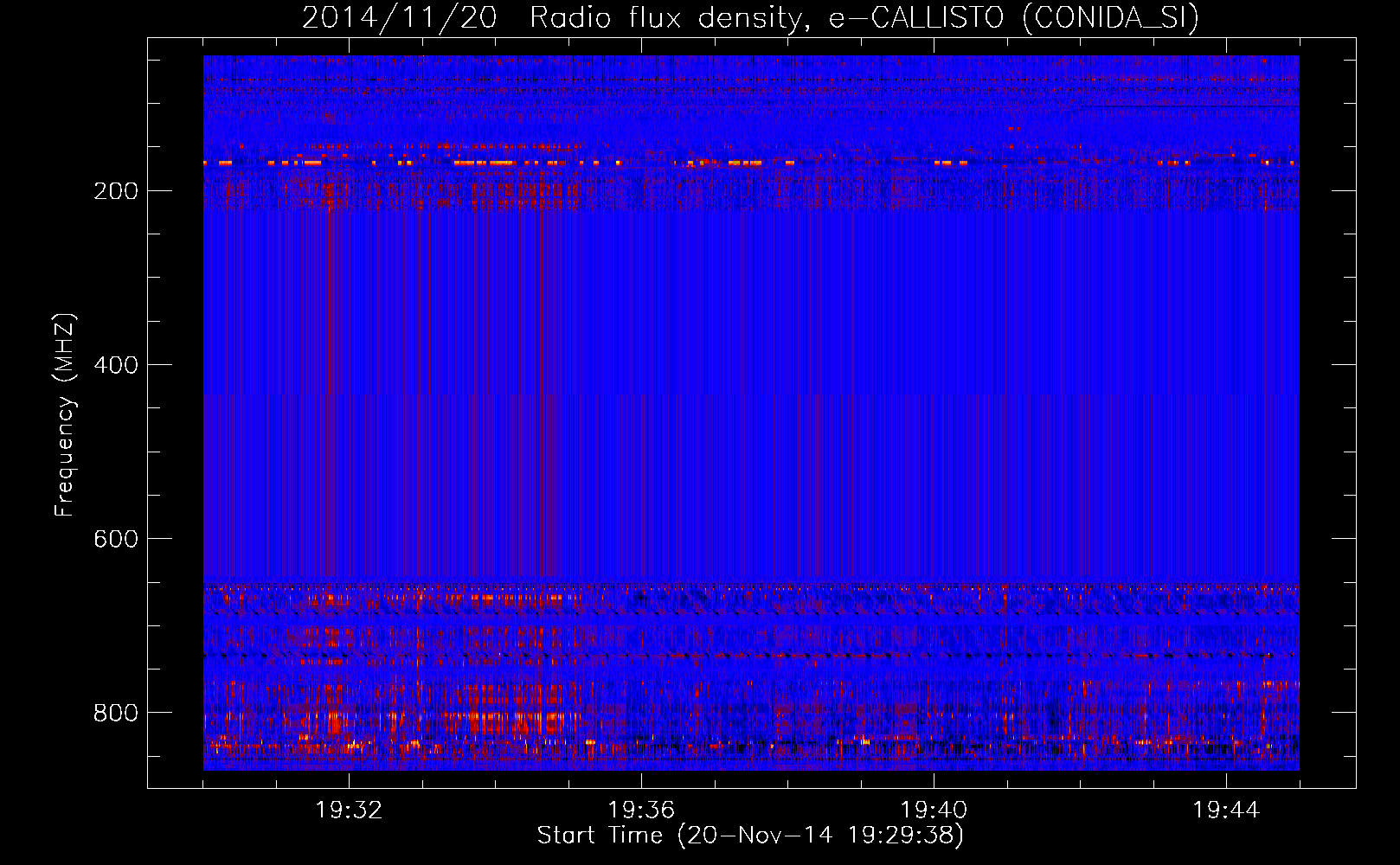This screenshot has height=865, width=1400.
Task: Click the Frequency (MHZ) axis title
Action: 65,414
